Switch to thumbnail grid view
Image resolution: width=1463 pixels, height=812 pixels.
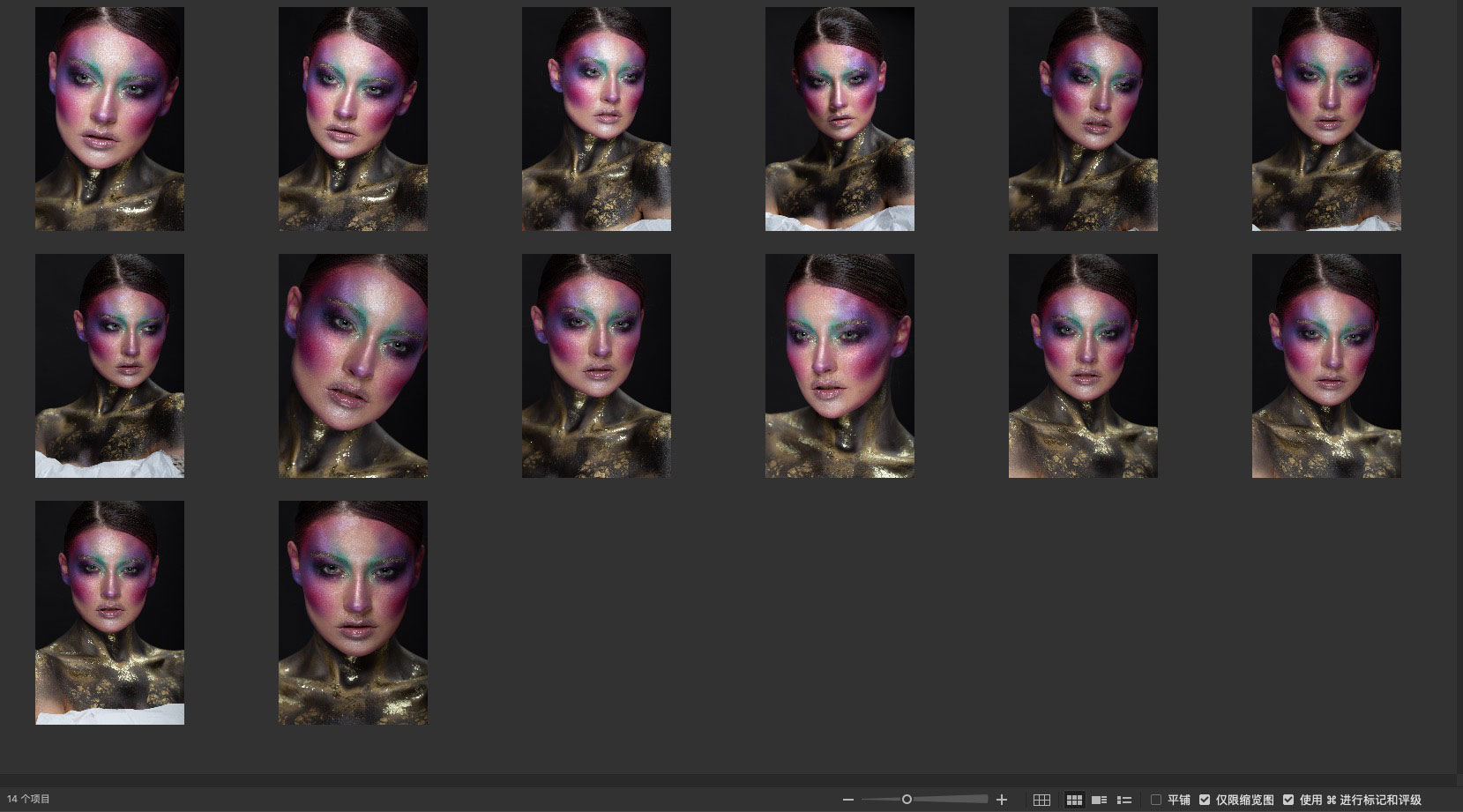(x=1074, y=800)
